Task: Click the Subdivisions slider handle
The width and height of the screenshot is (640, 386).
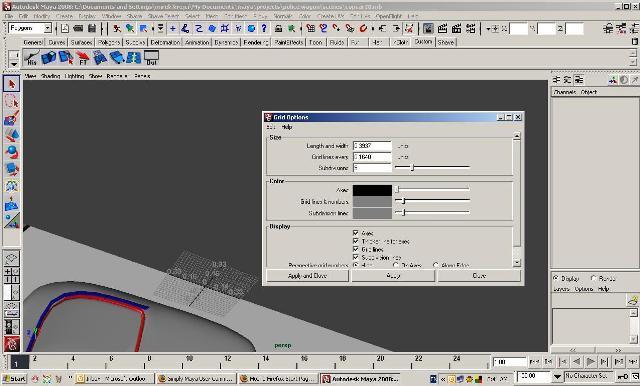Action: pos(412,167)
